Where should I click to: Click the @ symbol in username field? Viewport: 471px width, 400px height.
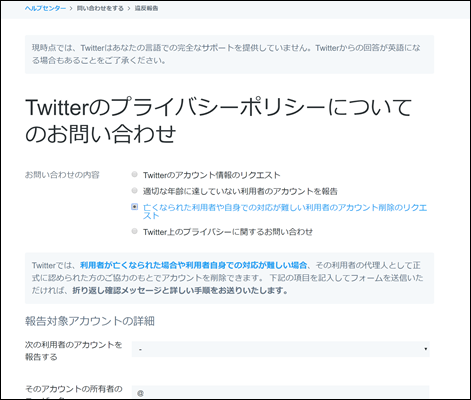140,393
